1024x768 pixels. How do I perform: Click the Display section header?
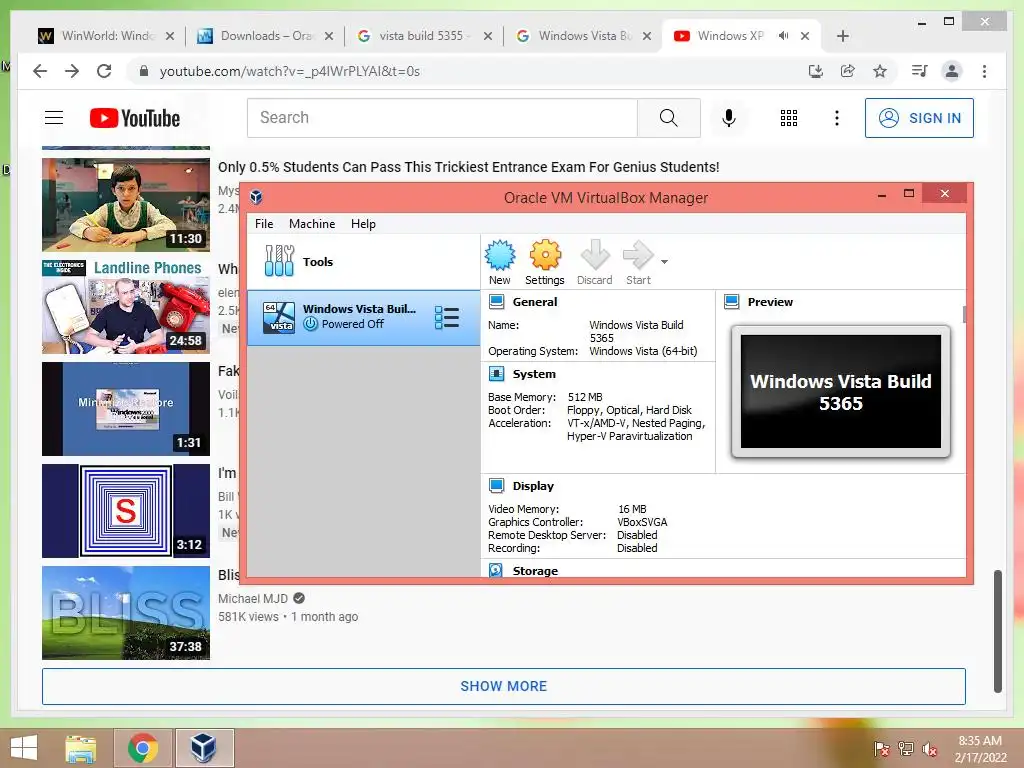(533, 486)
